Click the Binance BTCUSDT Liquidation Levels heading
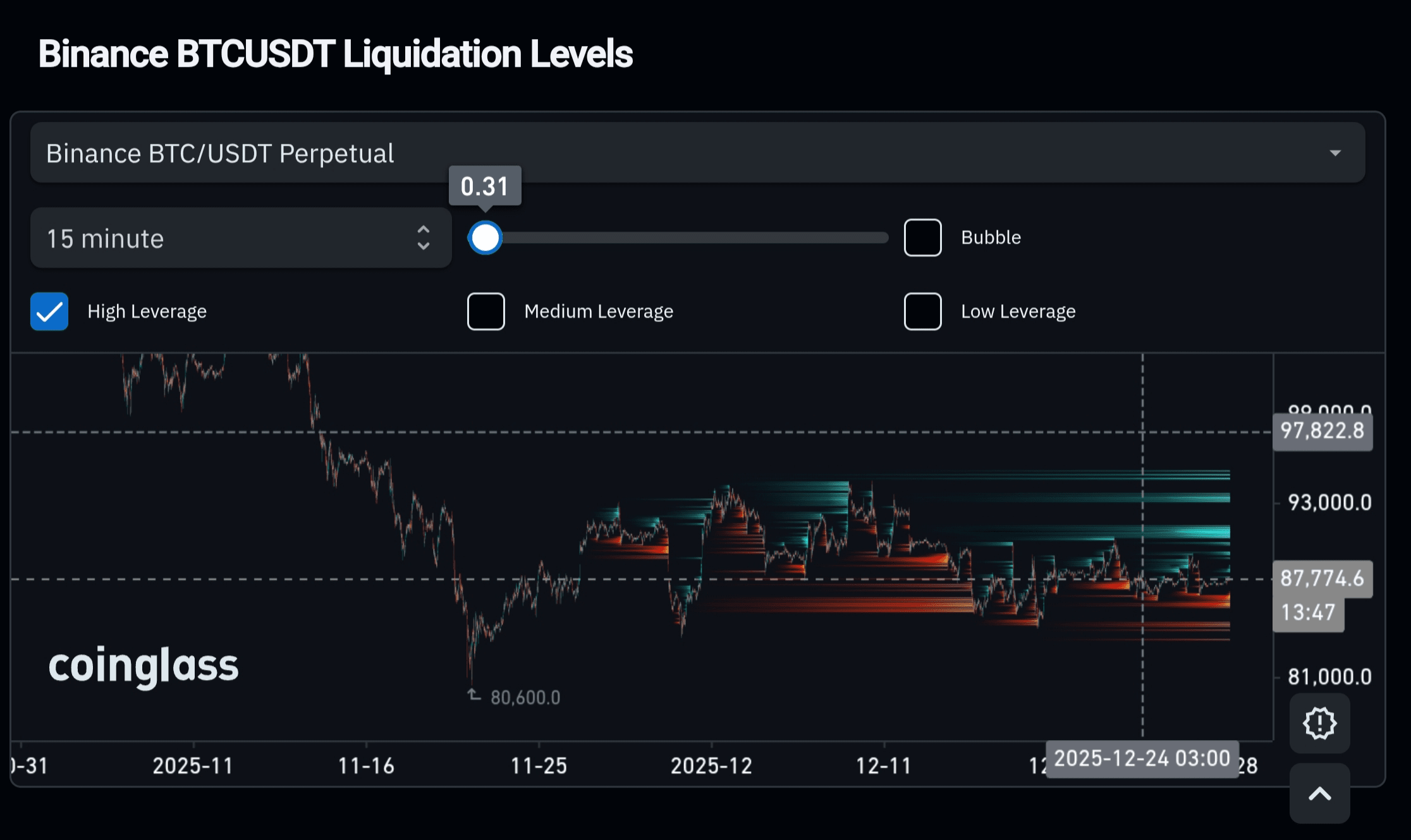 [335, 54]
